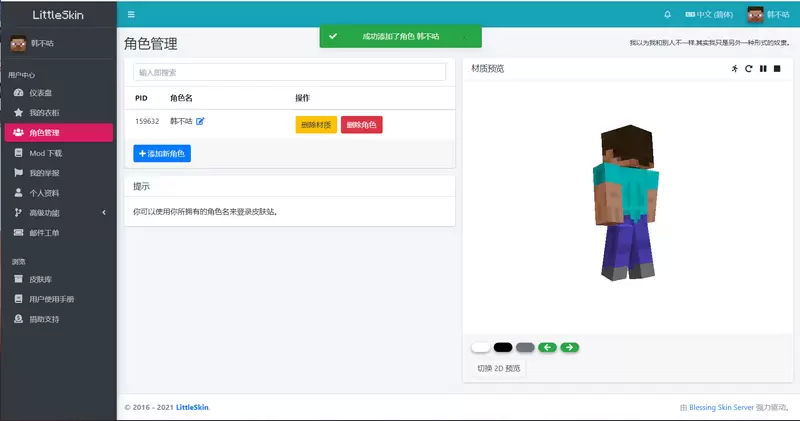The width and height of the screenshot is (800, 421).
Task: Click green right arrow background button
Action: (x=570, y=348)
